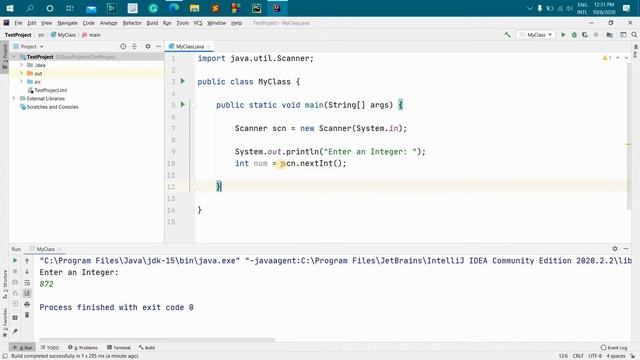
Task: Minimize the Run tool window
Action: (x=626, y=249)
